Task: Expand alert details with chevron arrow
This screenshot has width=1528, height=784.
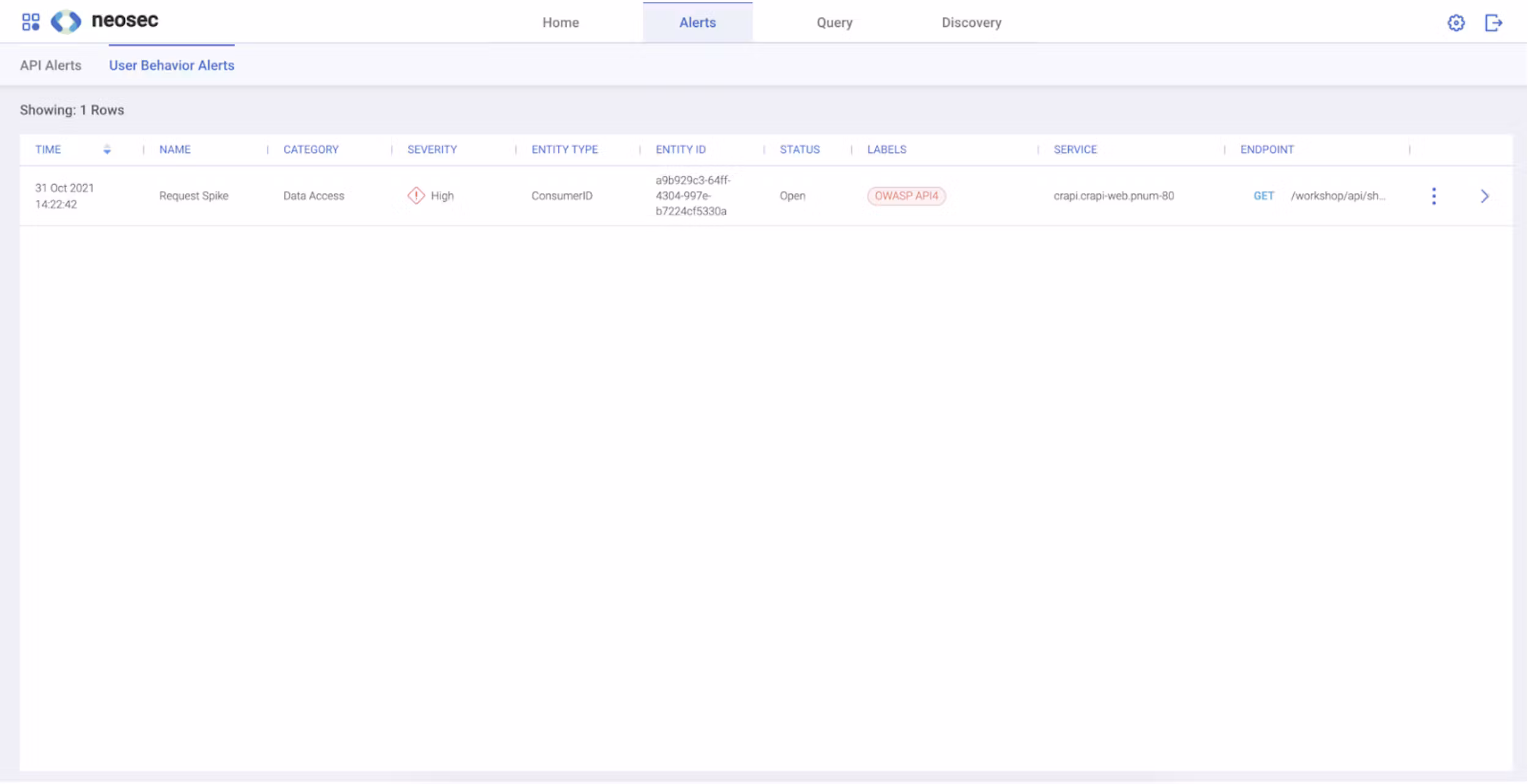Action: (x=1486, y=196)
